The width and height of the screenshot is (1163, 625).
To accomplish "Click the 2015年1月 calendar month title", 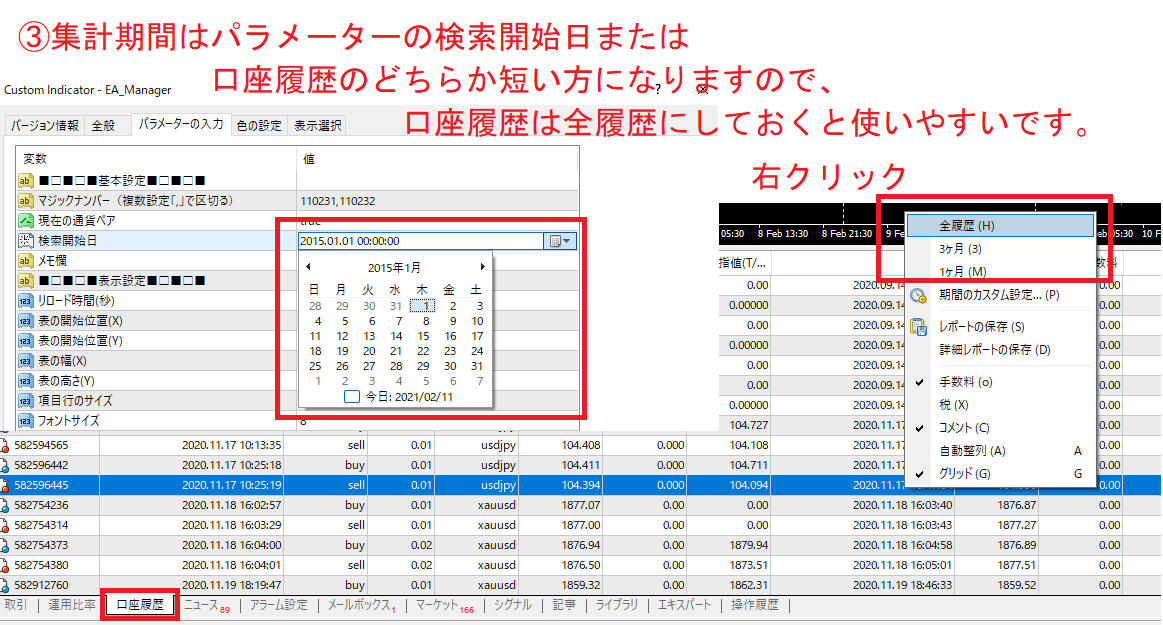I will (395, 268).
